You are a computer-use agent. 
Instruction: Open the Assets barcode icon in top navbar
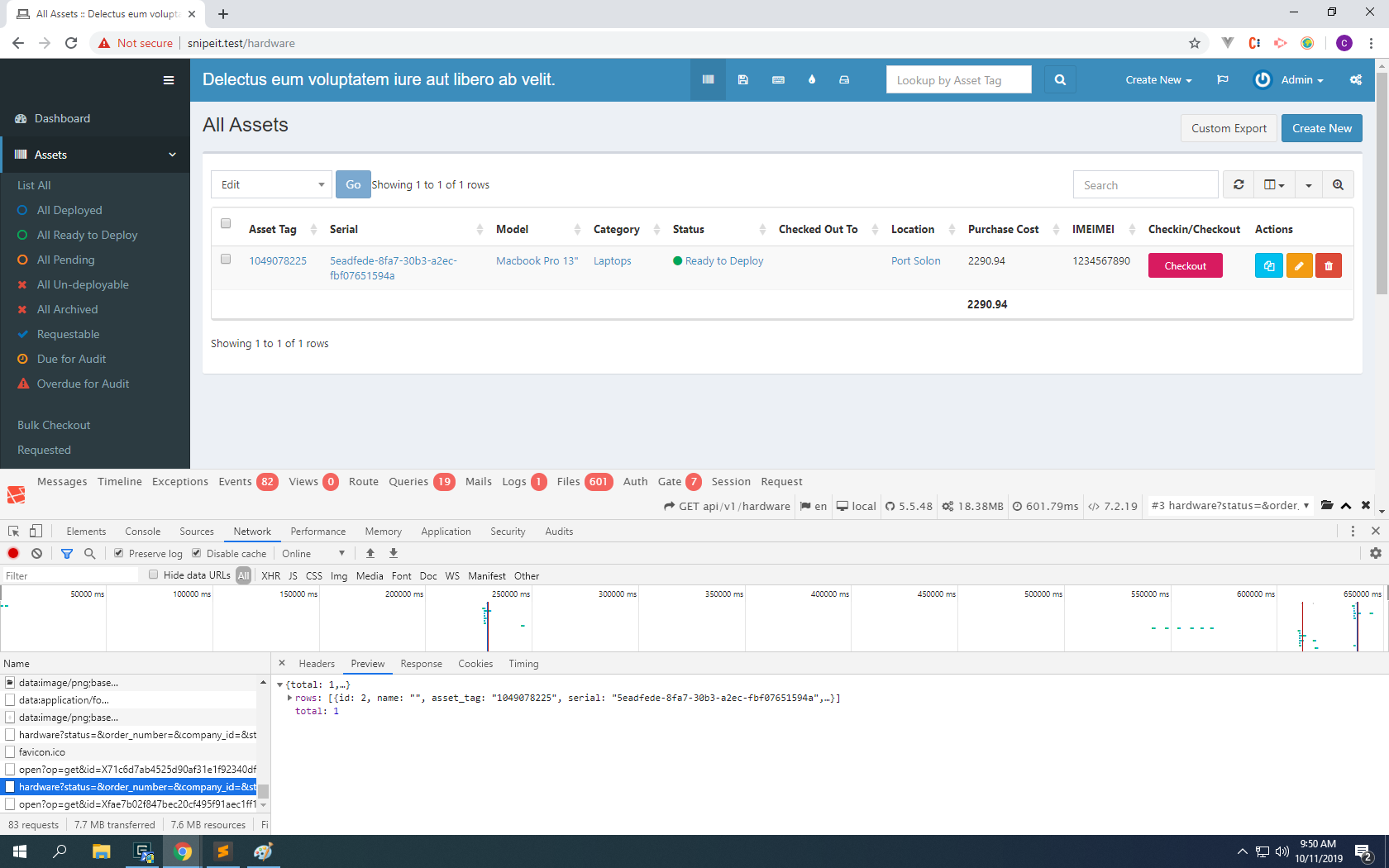[x=708, y=80]
